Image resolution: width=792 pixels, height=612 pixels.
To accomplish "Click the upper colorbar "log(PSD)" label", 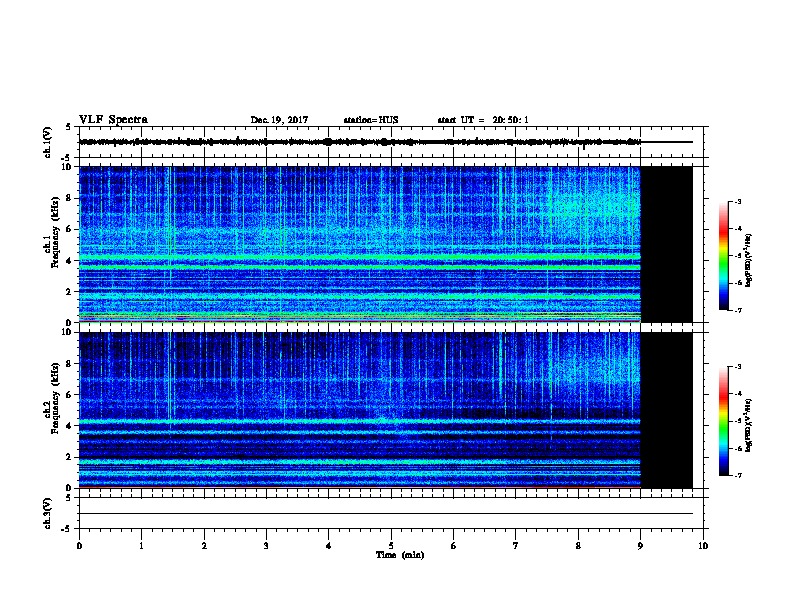I will [748, 260].
